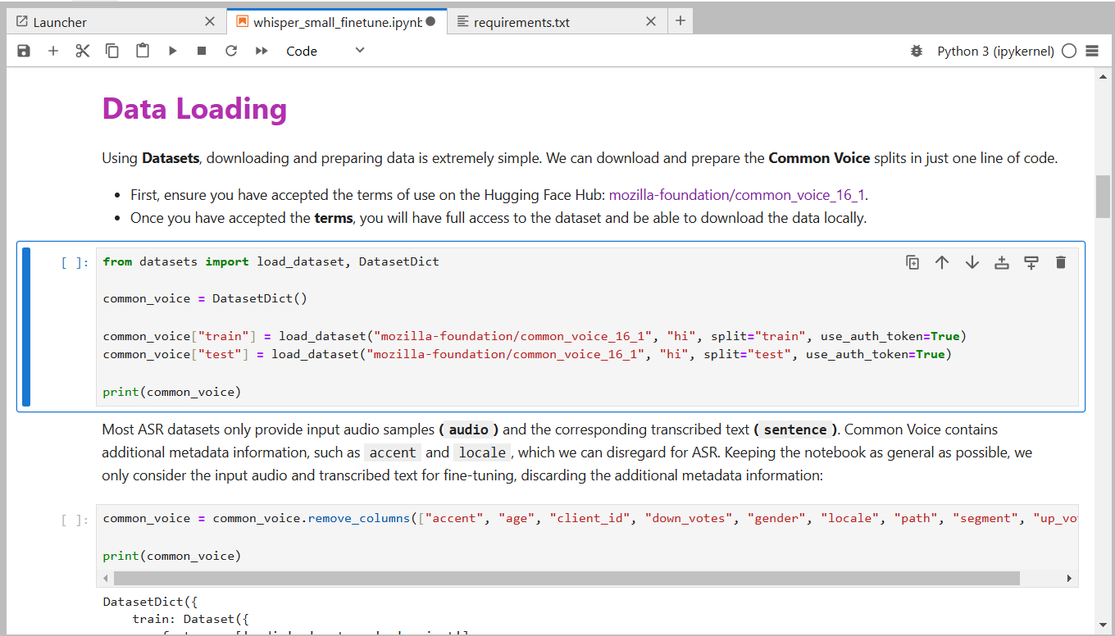Image resolution: width=1115 pixels, height=636 pixels.
Task: Select the prompt of the load_dataset cell
Action: tap(75, 263)
